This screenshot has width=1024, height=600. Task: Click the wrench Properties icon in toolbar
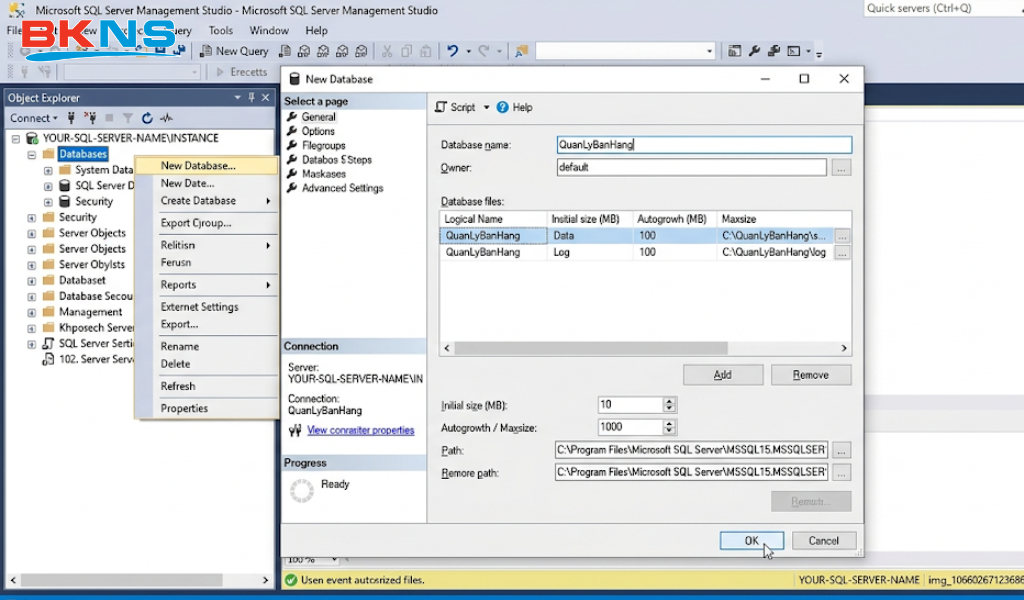(x=754, y=51)
